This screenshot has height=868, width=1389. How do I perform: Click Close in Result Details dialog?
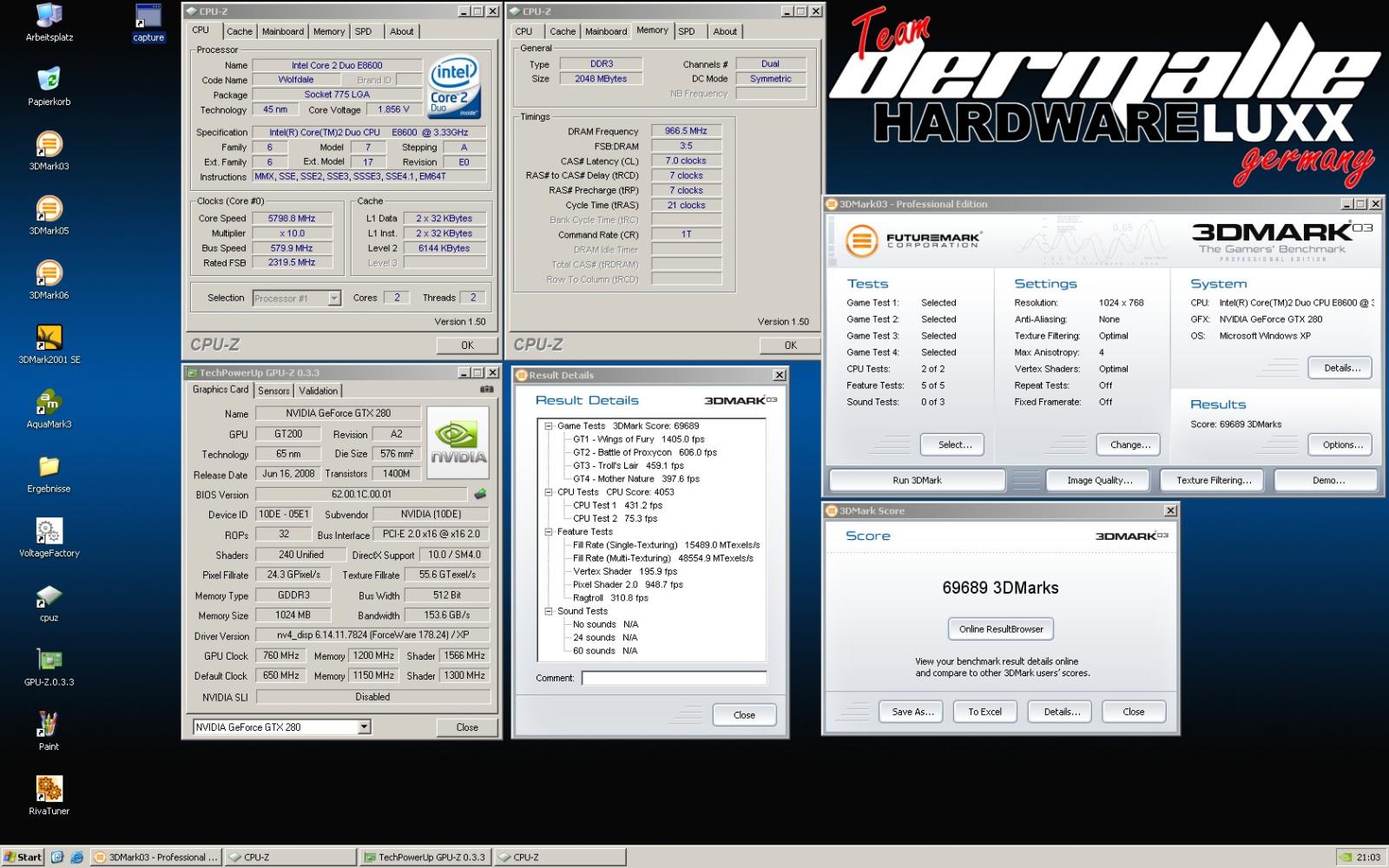point(744,715)
